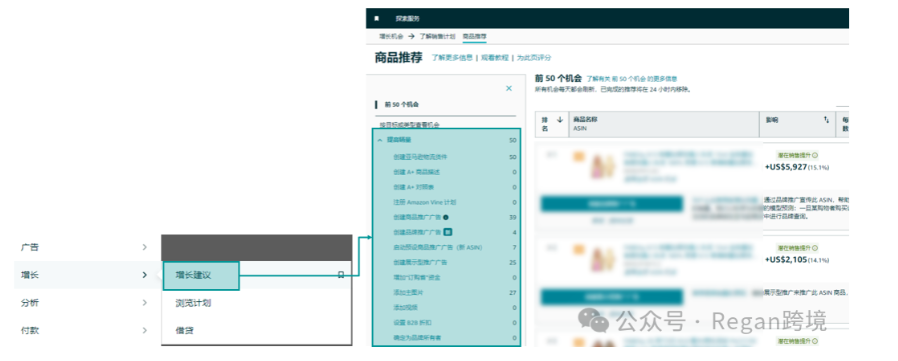The image size is (898, 361).
Task: Click the info icon next to 创建商品推广广告
Action: [x=446, y=217]
